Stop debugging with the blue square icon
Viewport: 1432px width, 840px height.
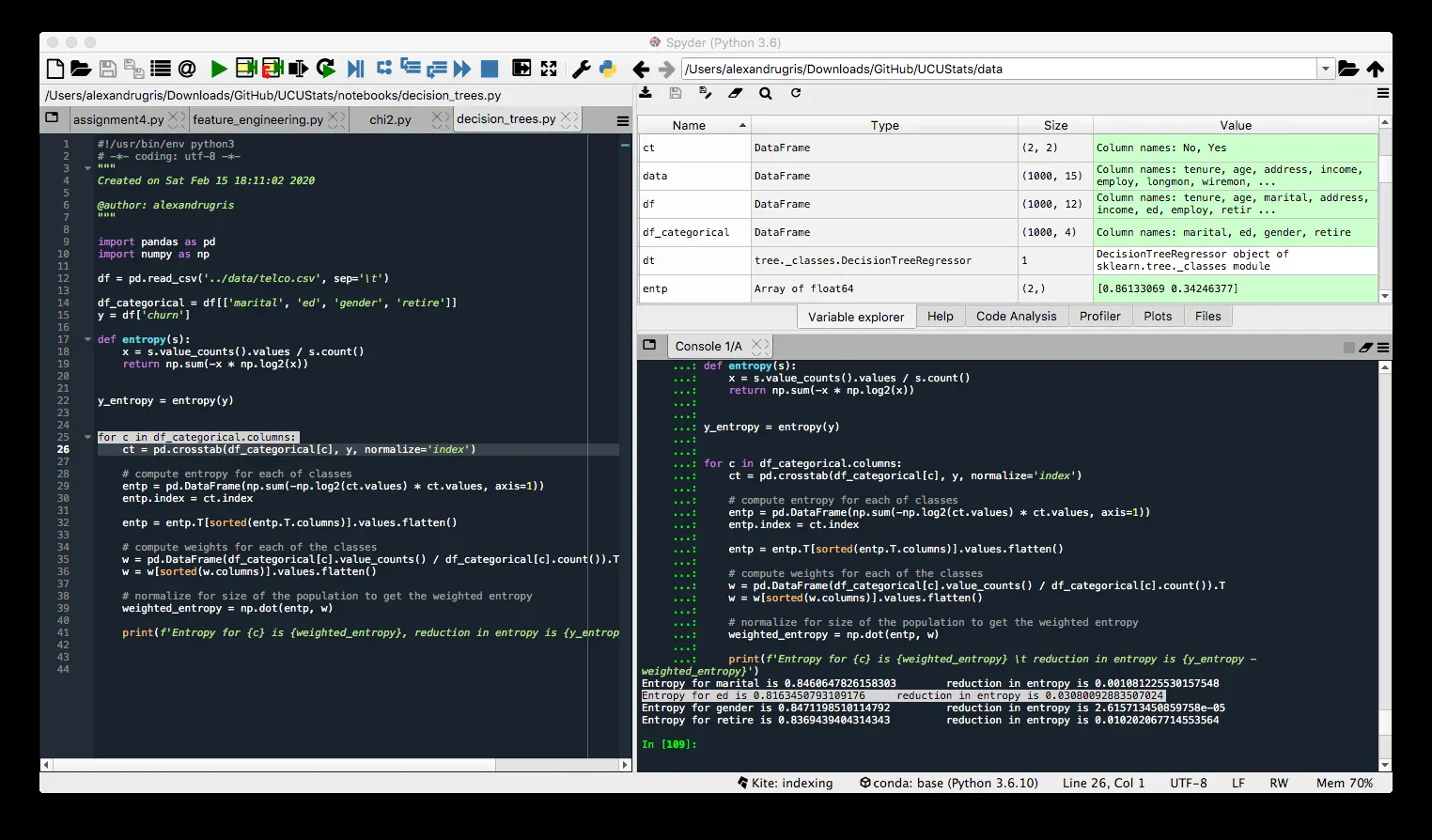[x=490, y=69]
